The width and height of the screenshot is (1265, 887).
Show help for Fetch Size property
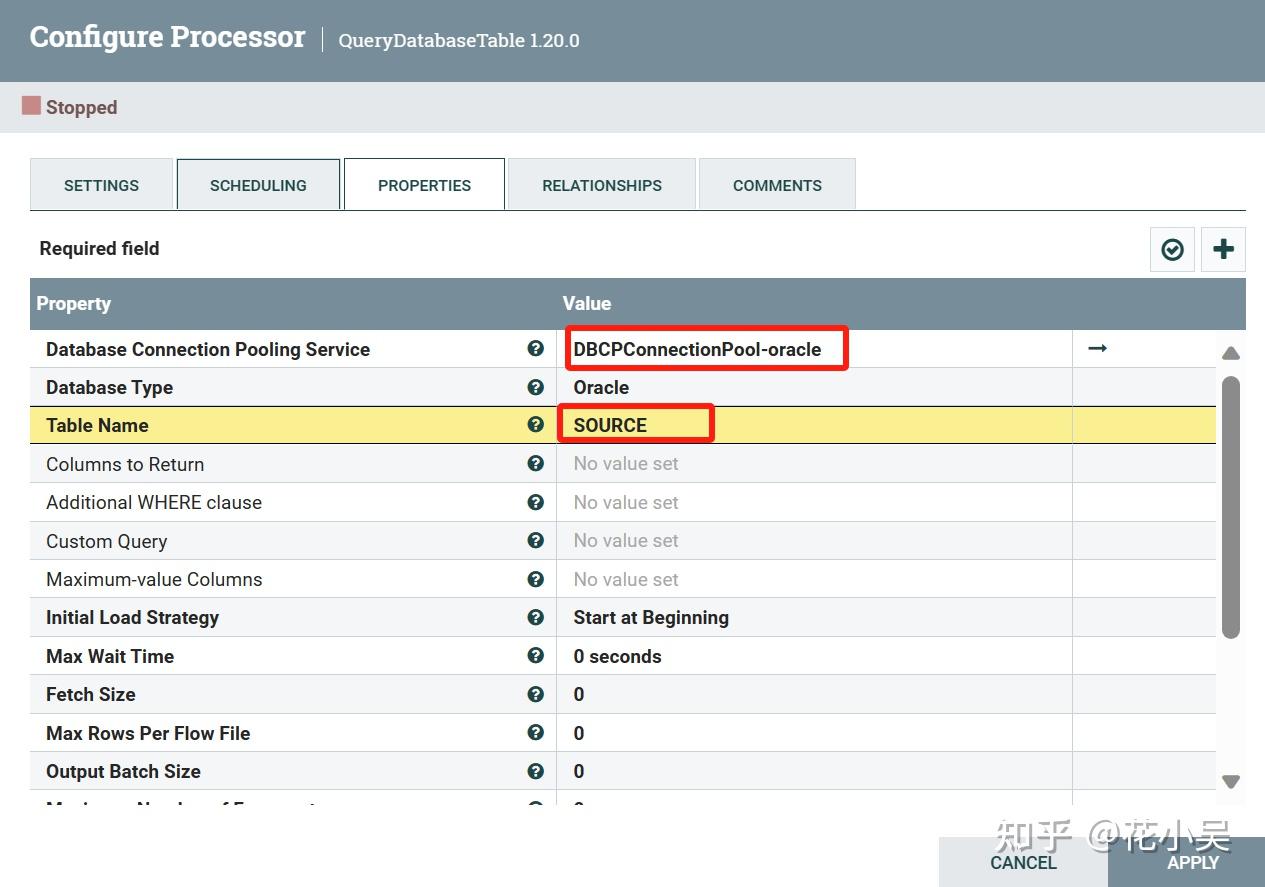[x=535, y=694]
